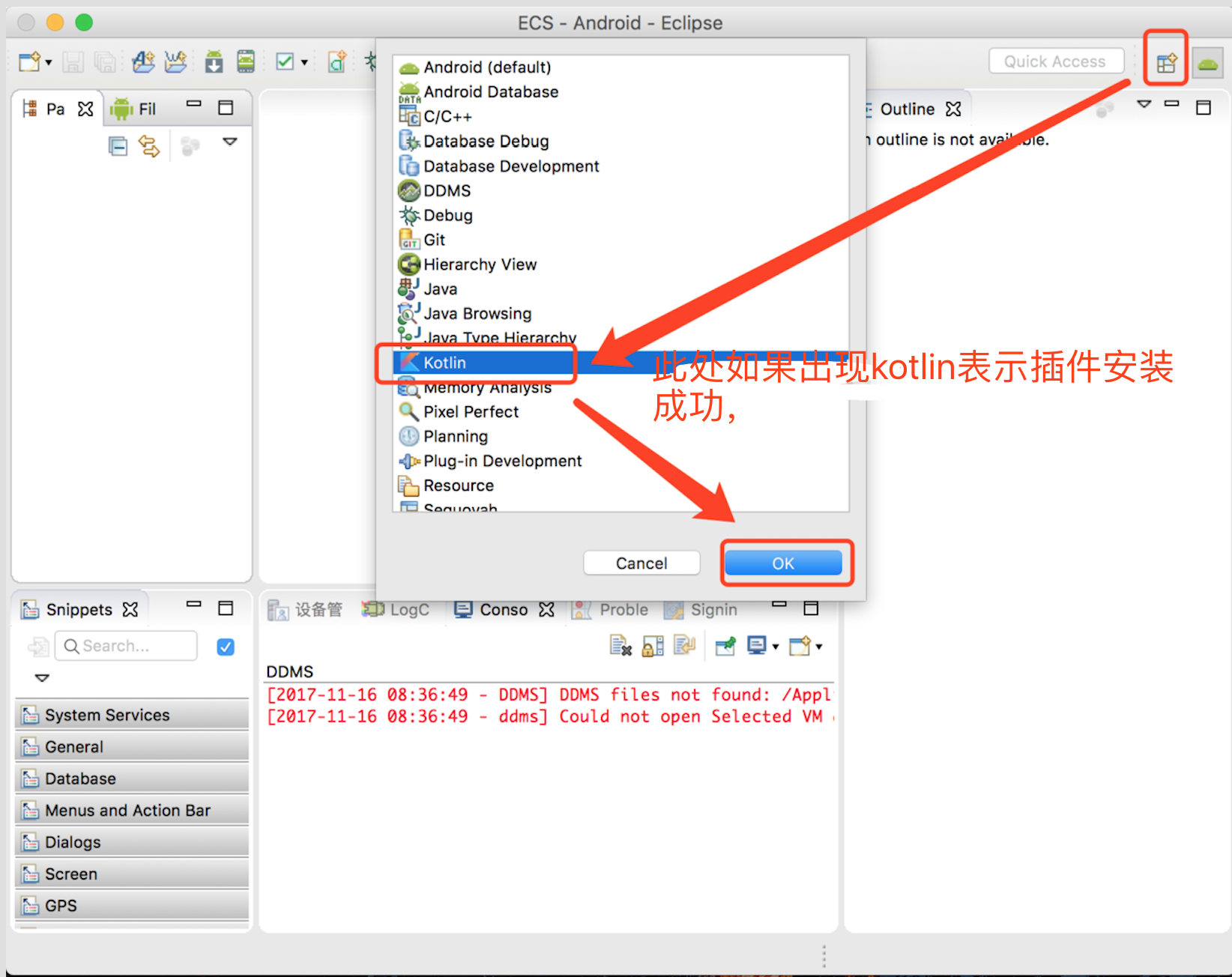Expand Menus and Action Bar drawer
This screenshot has width=1232, height=977.
click(x=132, y=811)
